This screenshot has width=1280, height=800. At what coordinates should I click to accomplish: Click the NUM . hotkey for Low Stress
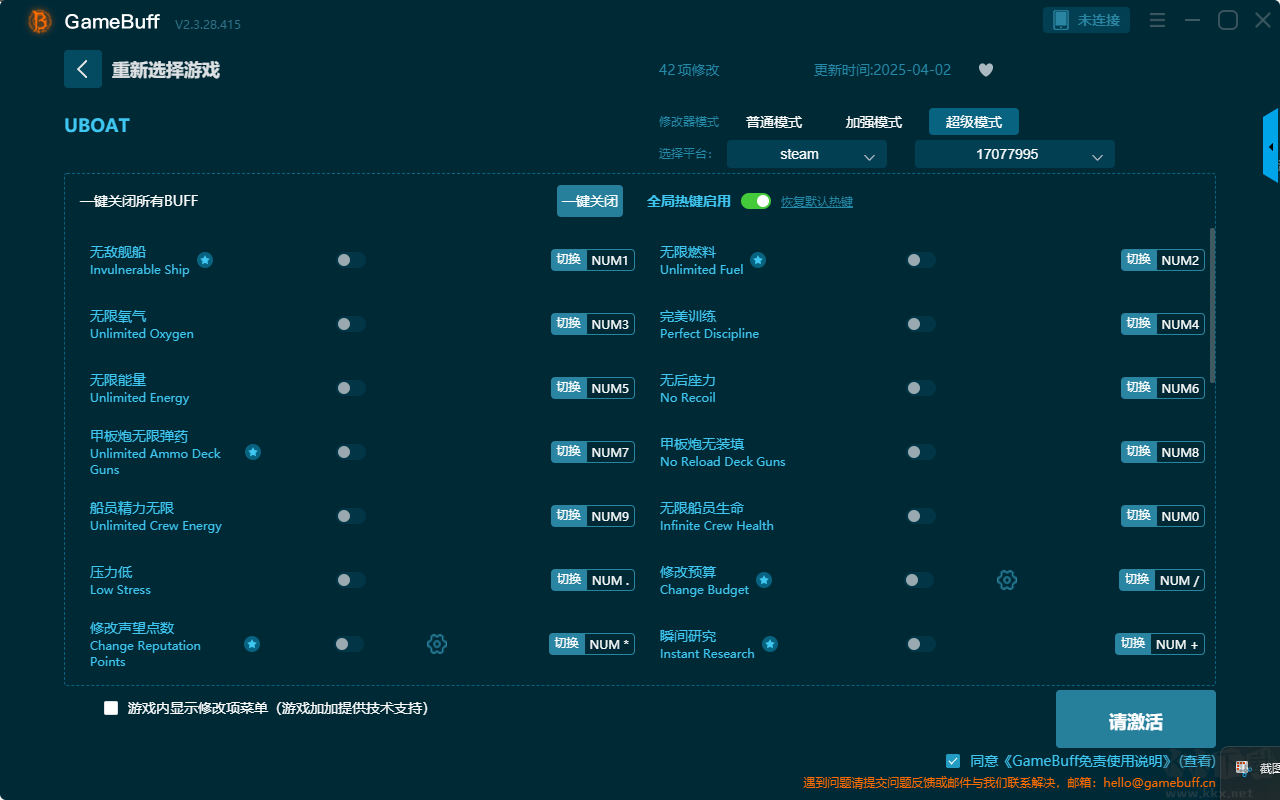click(593, 580)
